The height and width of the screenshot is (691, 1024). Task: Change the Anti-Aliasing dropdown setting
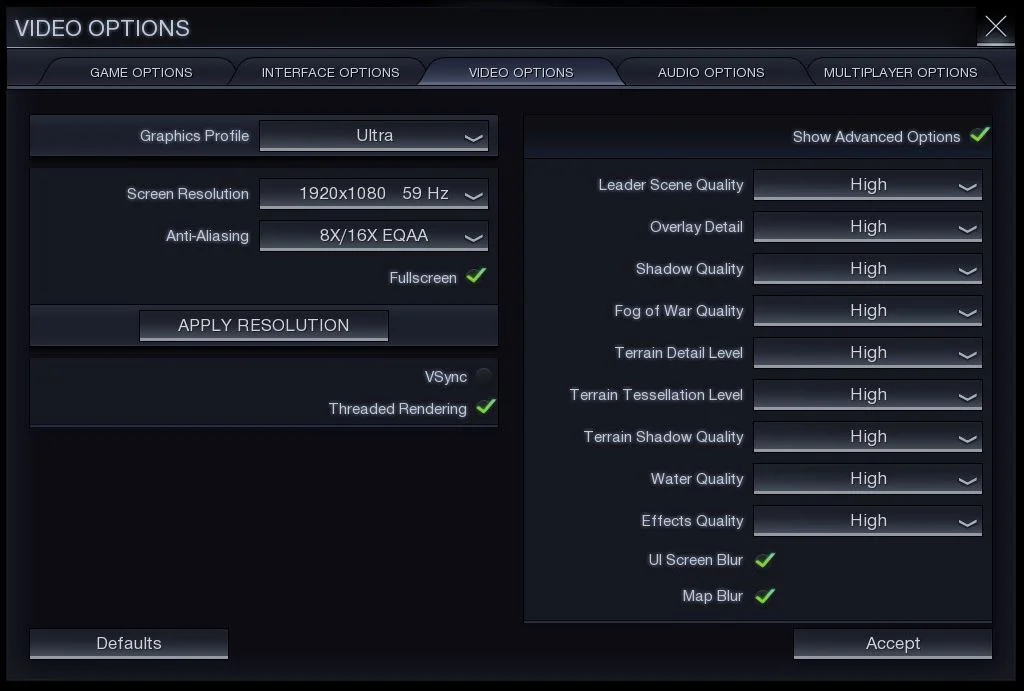click(x=374, y=236)
